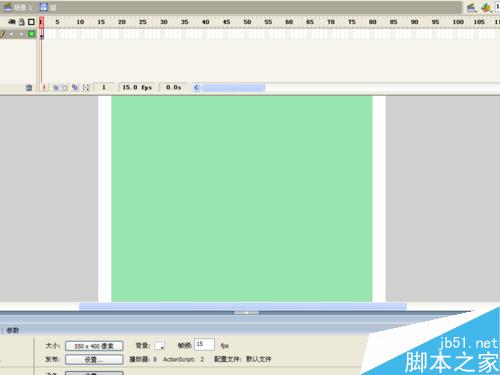The width and height of the screenshot is (500, 375).
Task: Click the center frame button
Action: point(44,87)
